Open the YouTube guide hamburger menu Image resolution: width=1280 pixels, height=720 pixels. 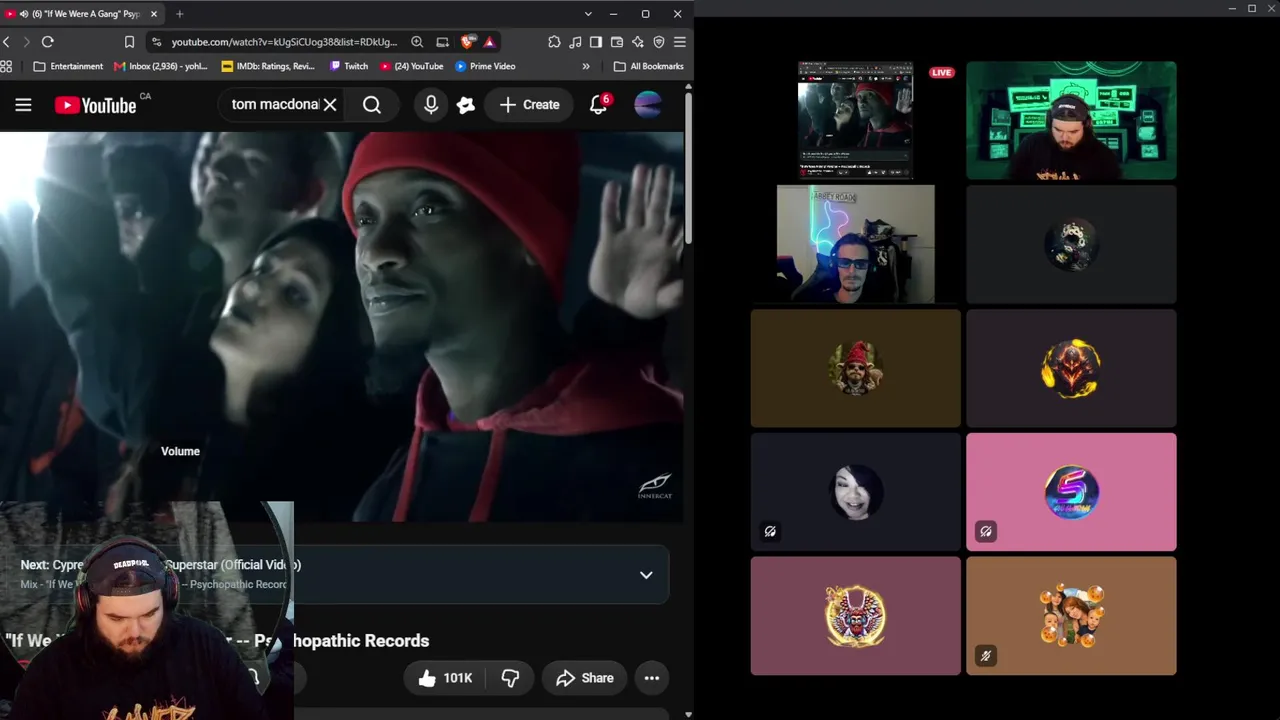click(23, 105)
